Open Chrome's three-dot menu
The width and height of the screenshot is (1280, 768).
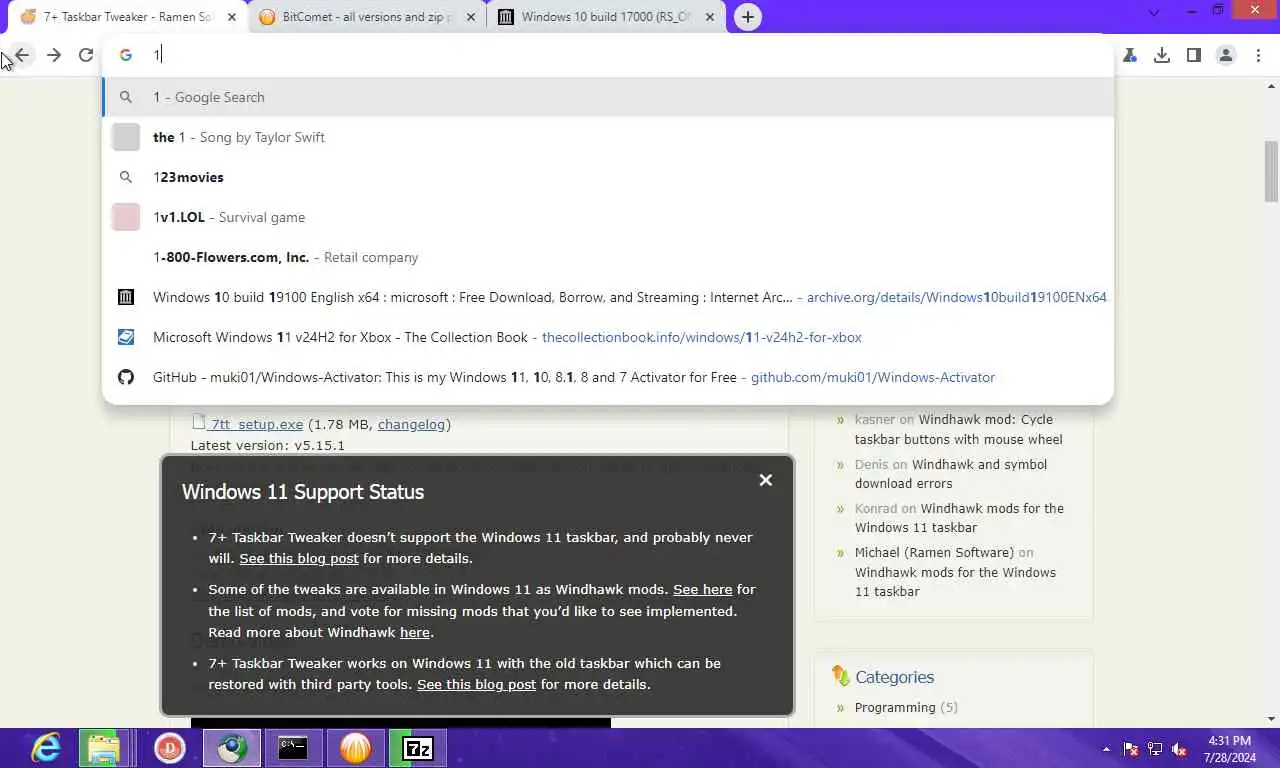[x=1258, y=55]
